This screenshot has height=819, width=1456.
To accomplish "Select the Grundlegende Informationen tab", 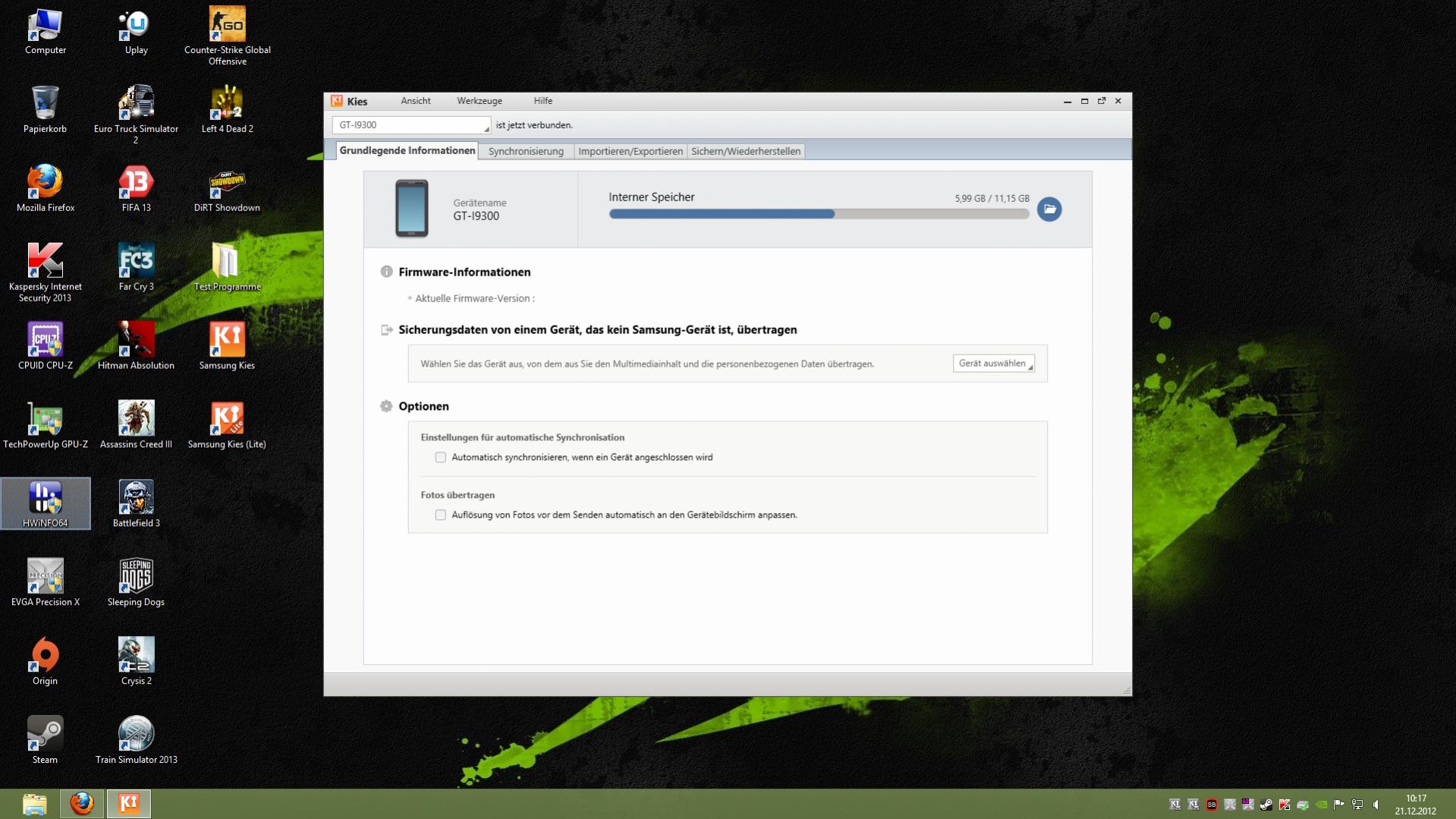I will coord(407,150).
